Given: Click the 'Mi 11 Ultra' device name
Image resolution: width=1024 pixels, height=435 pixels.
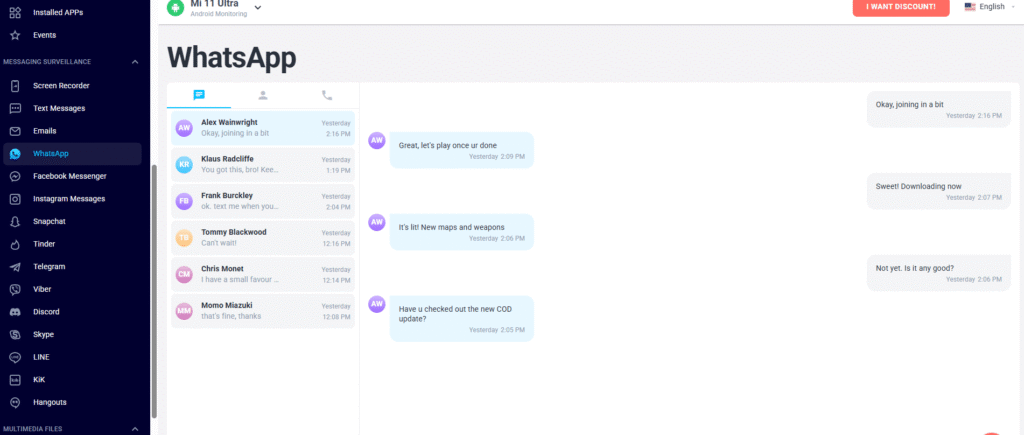Looking at the screenshot, I should [214, 4].
